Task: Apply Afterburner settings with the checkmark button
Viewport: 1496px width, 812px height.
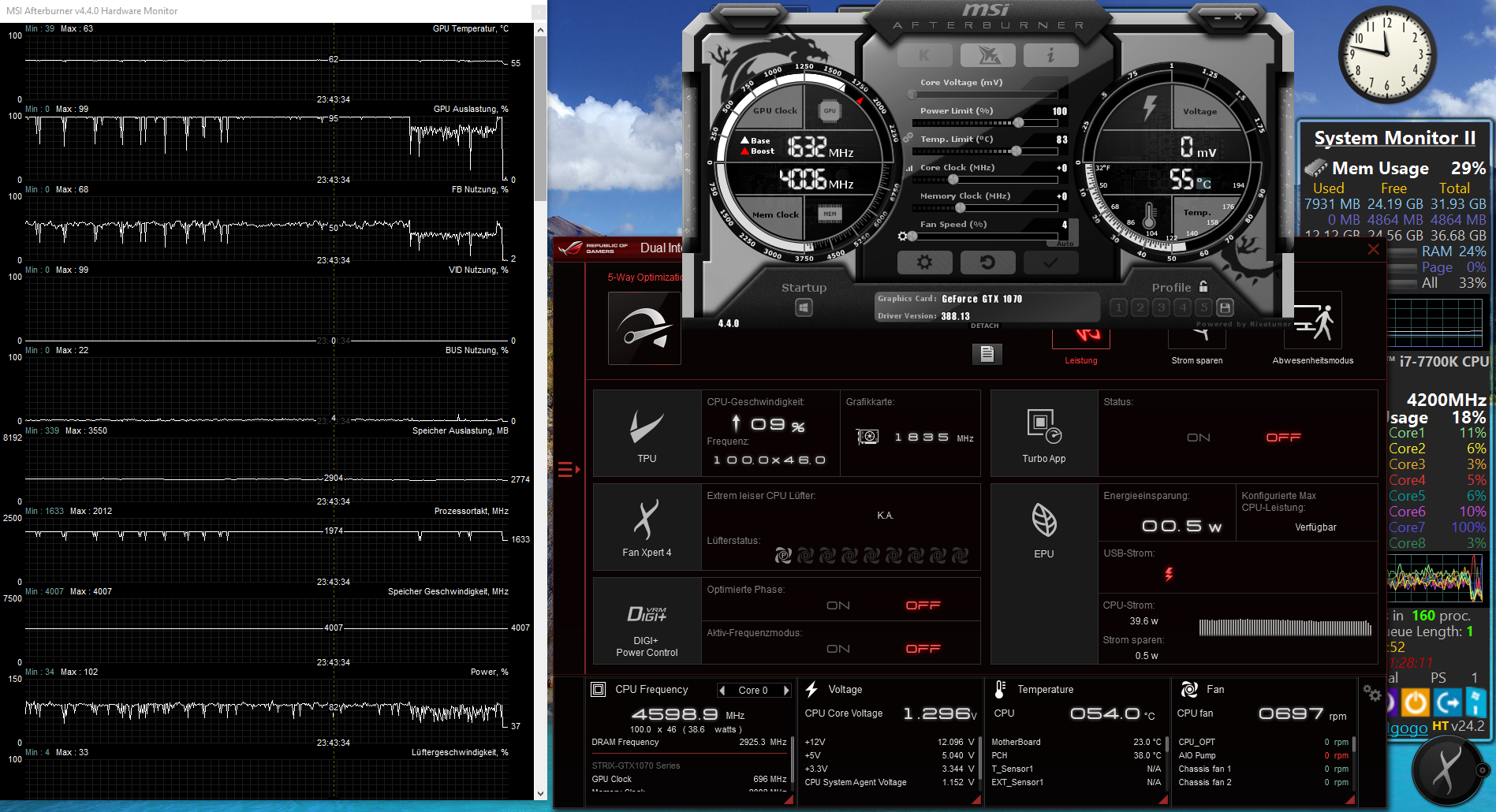Action: click(x=1050, y=263)
